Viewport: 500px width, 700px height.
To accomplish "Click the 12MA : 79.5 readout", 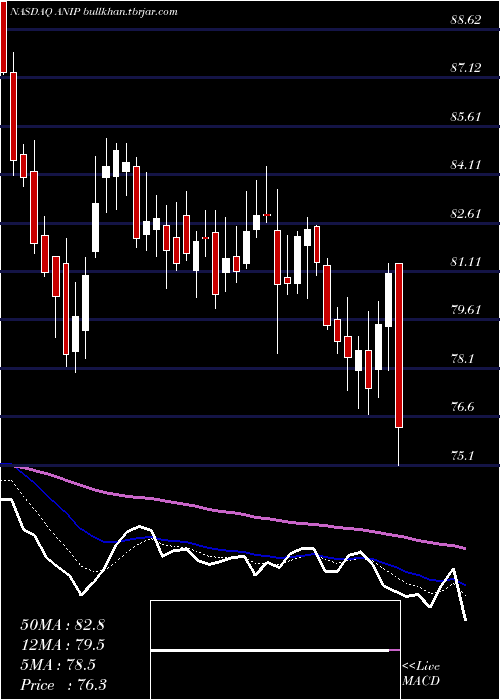I will pyautogui.click(x=62, y=645).
